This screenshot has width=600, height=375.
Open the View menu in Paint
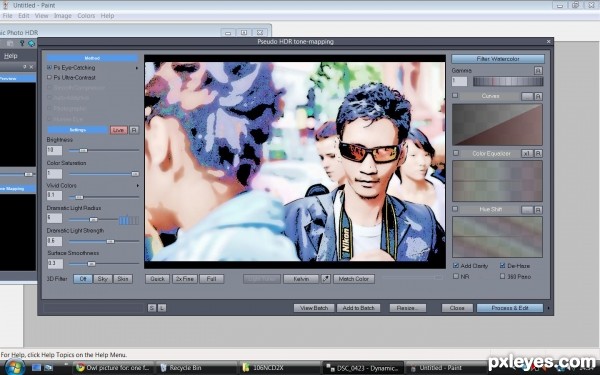(x=41, y=16)
